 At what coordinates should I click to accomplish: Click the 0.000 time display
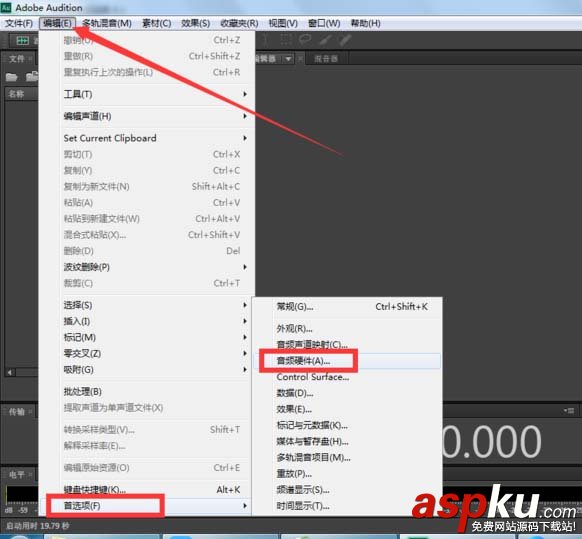pos(493,441)
